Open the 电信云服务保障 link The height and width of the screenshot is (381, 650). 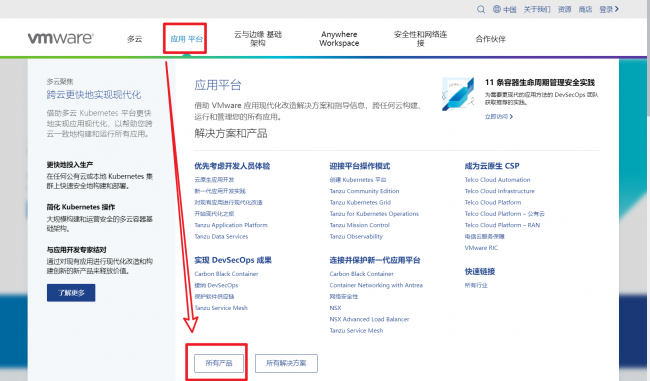click(485, 236)
